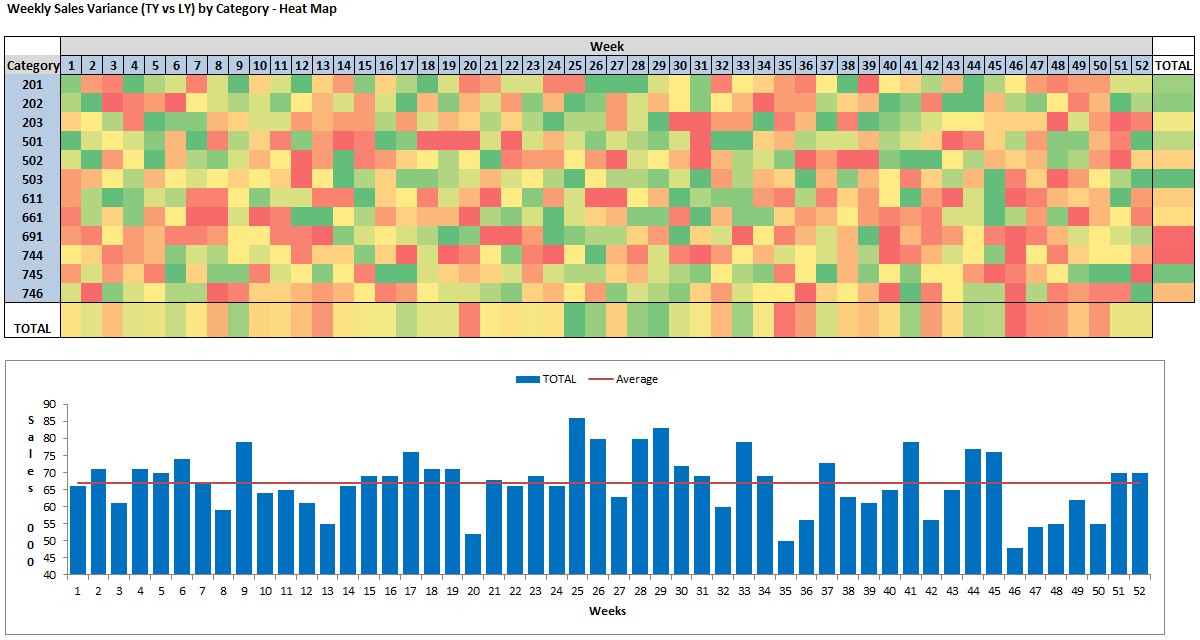The height and width of the screenshot is (640, 1200).
Task: Select category 503 row label
Action: 32,179
